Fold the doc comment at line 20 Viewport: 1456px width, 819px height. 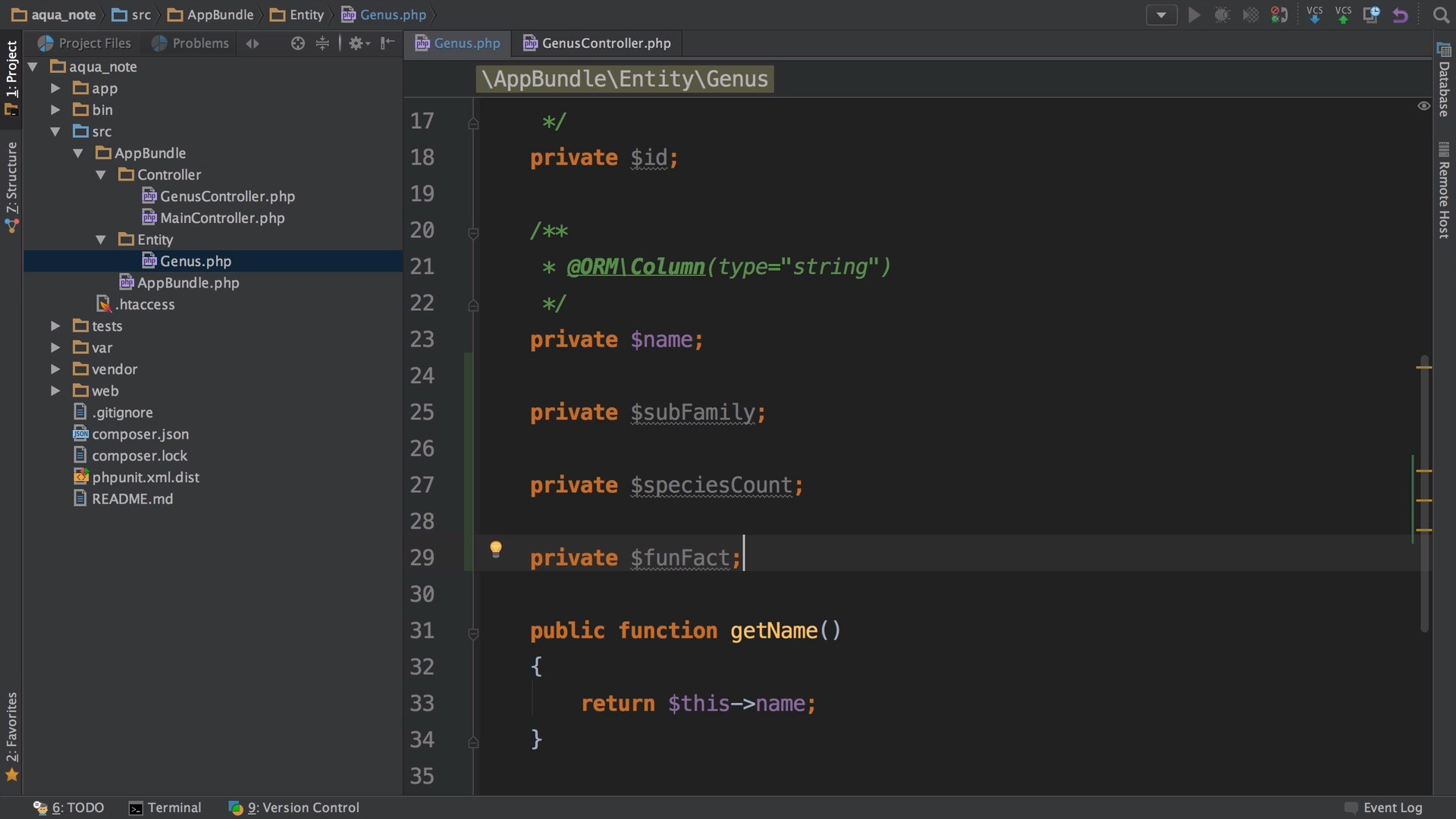click(x=473, y=233)
